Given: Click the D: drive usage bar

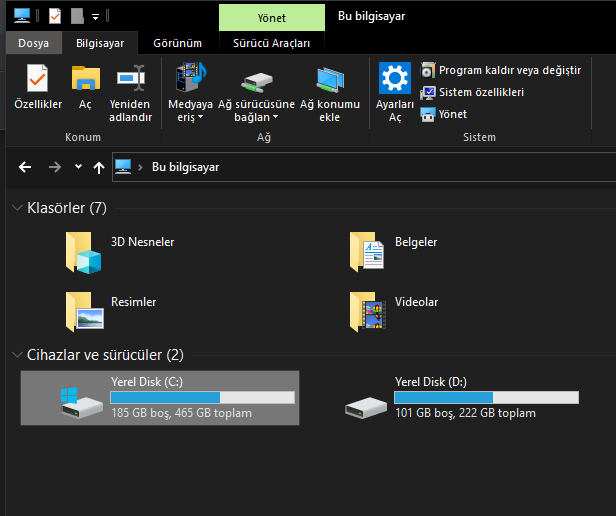Looking at the screenshot, I should point(486,397).
